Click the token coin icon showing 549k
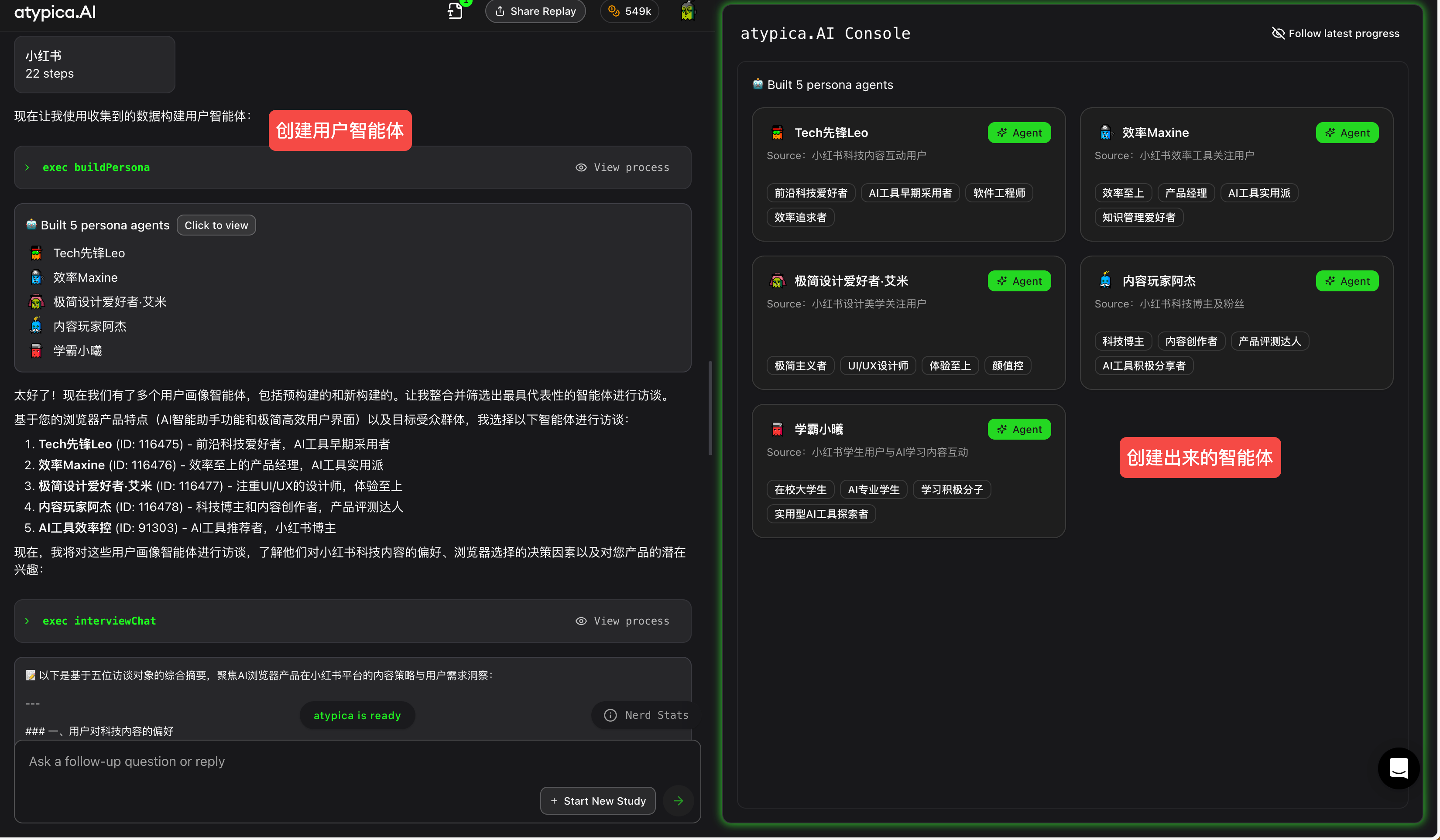The width and height of the screenshot is (1440, 840). (614, 11)
